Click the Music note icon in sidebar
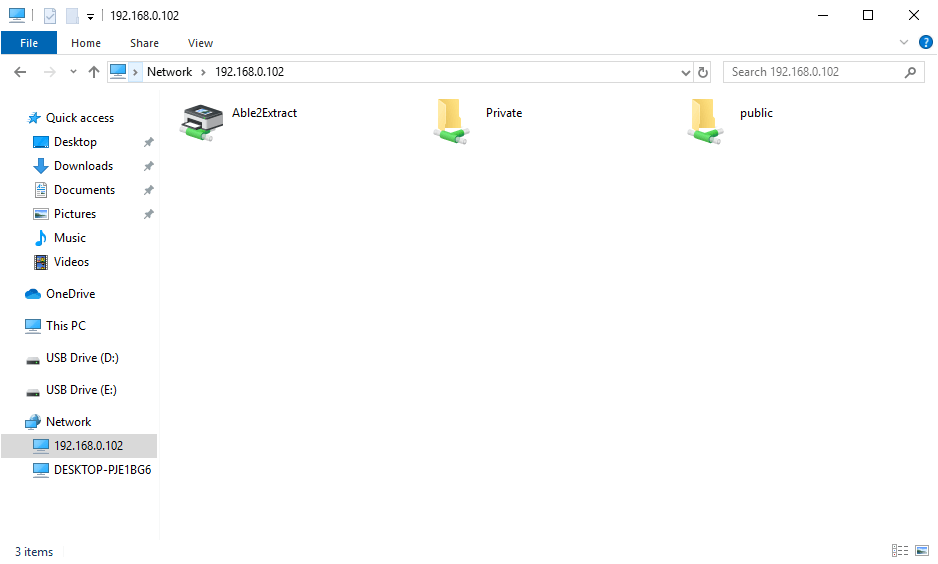This screenshot has width=938, height=564. coord(41,238)
